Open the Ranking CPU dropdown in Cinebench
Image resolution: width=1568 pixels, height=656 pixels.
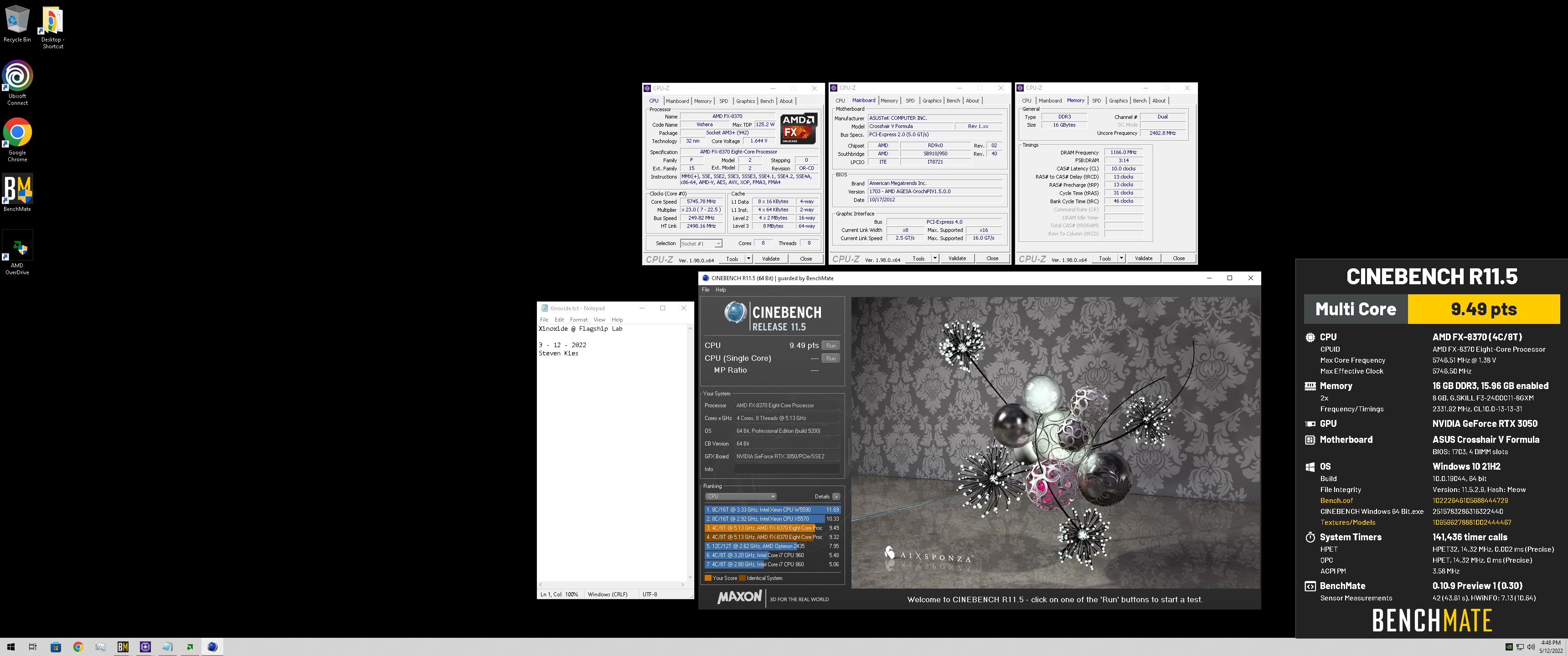coord(740,497)
